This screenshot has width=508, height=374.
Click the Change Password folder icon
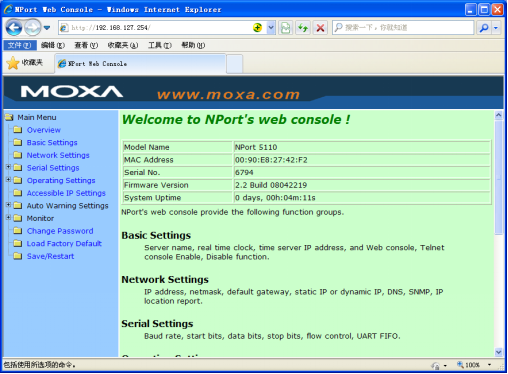pyautogui.click(x=18, y=231)
